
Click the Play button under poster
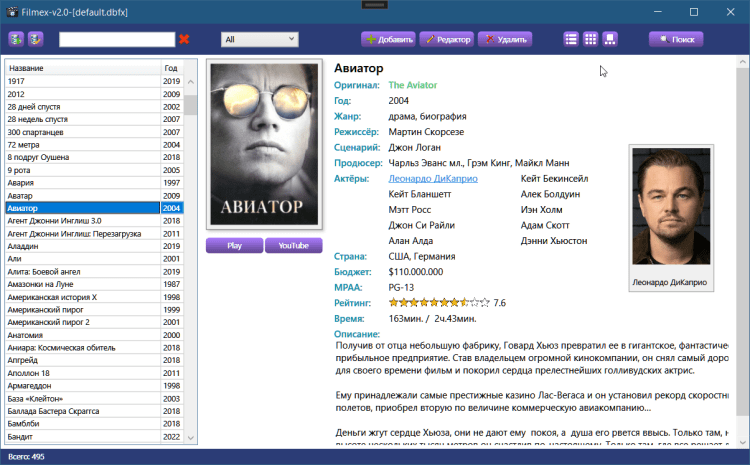pyautogui.click(x=234, y=245)
